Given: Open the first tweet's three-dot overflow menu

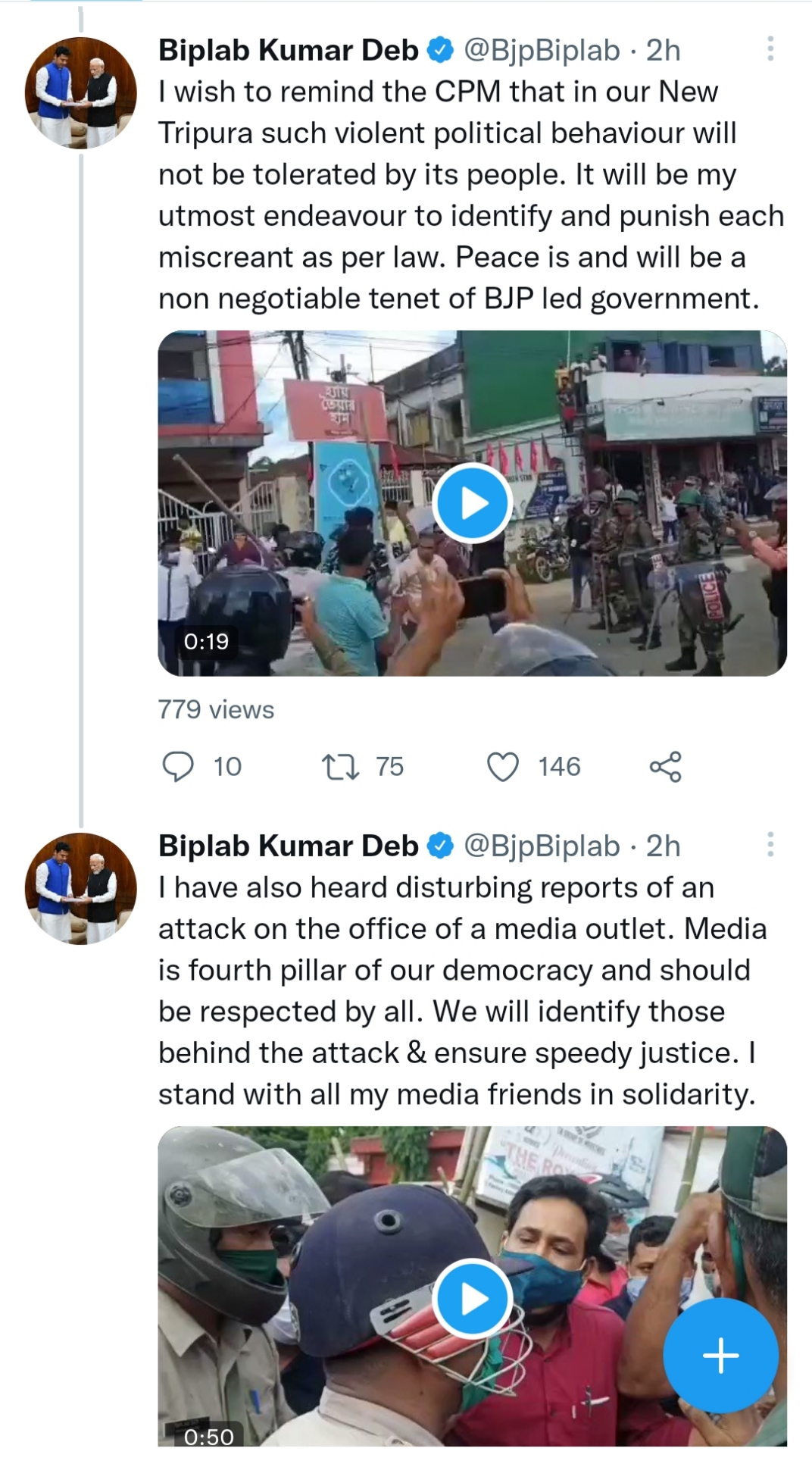Looking at the screenshot, I should (770, 49).
